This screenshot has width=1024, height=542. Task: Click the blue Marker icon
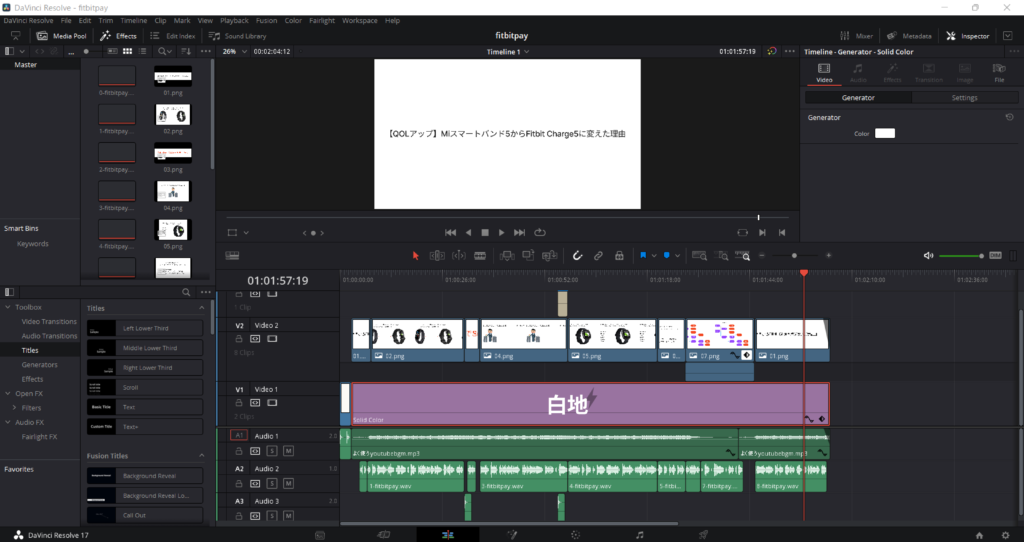(x=667, y=256)
